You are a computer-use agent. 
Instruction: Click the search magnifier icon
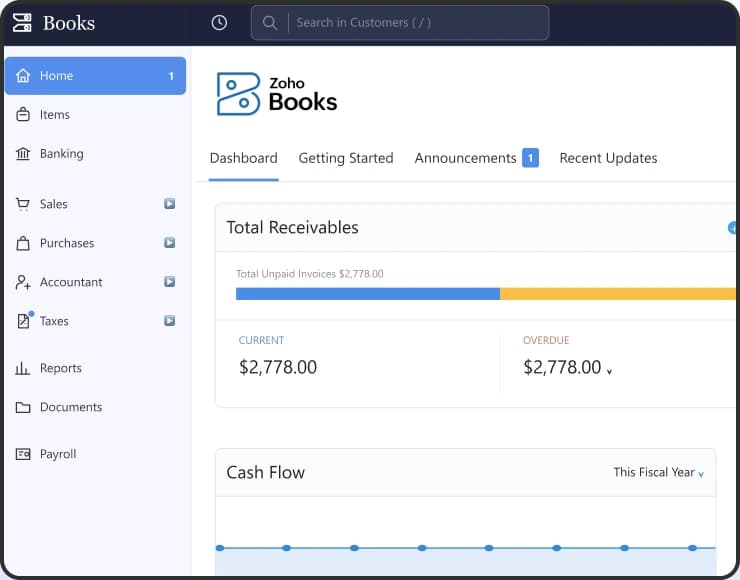coord(269,23)
